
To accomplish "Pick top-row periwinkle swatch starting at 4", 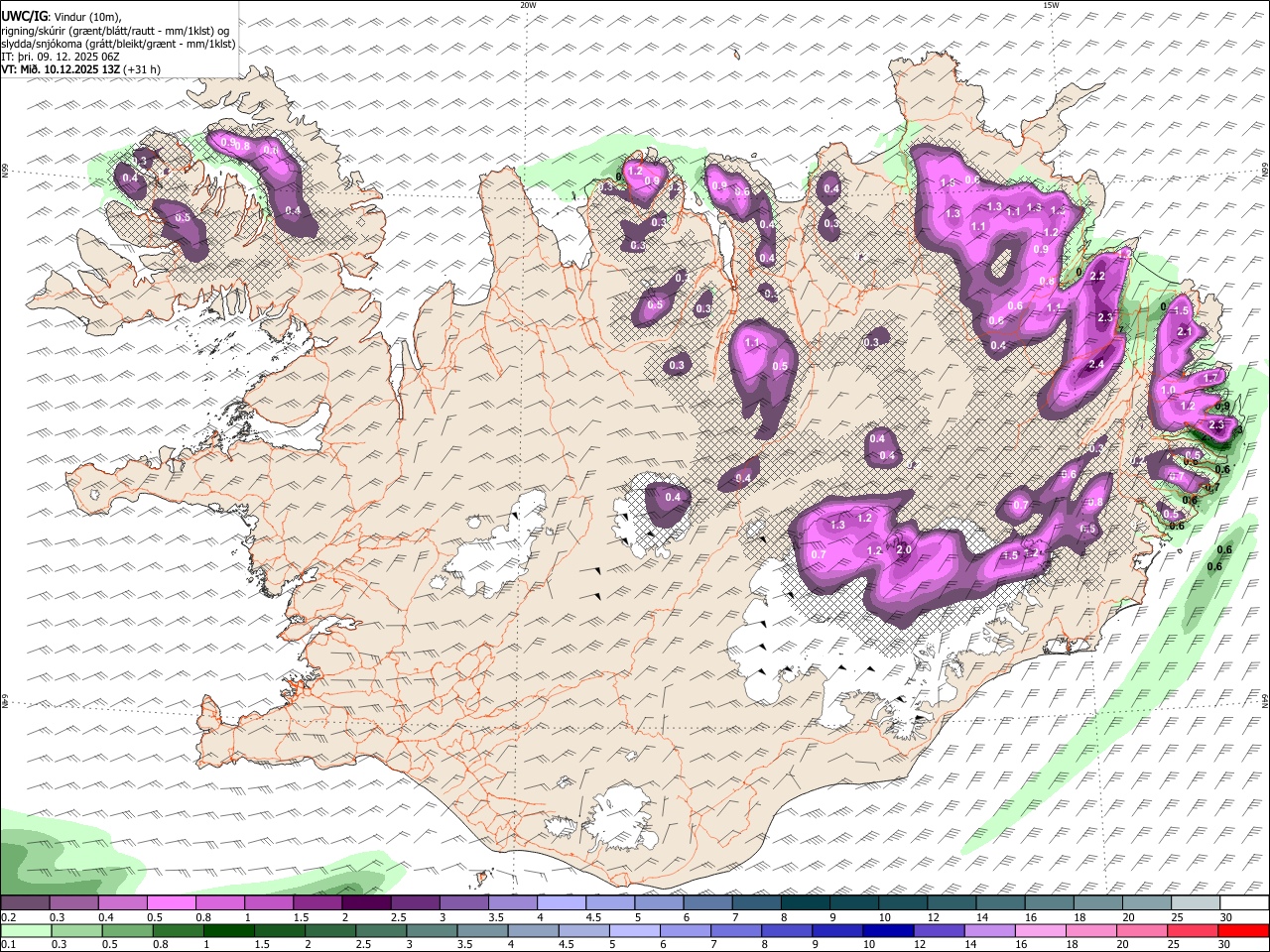I will pyautogui.click(x=561, y=903).
